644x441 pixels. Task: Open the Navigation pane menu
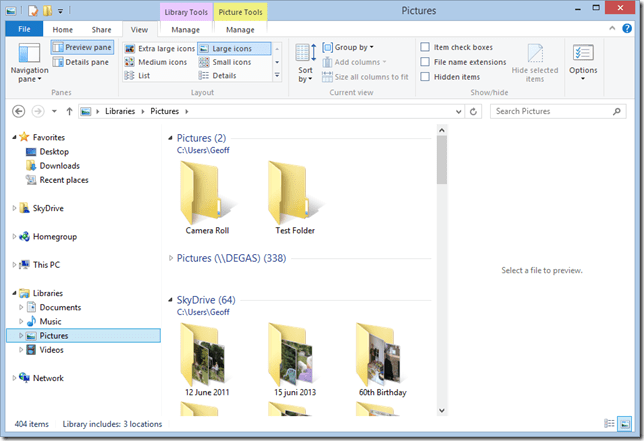30,63
